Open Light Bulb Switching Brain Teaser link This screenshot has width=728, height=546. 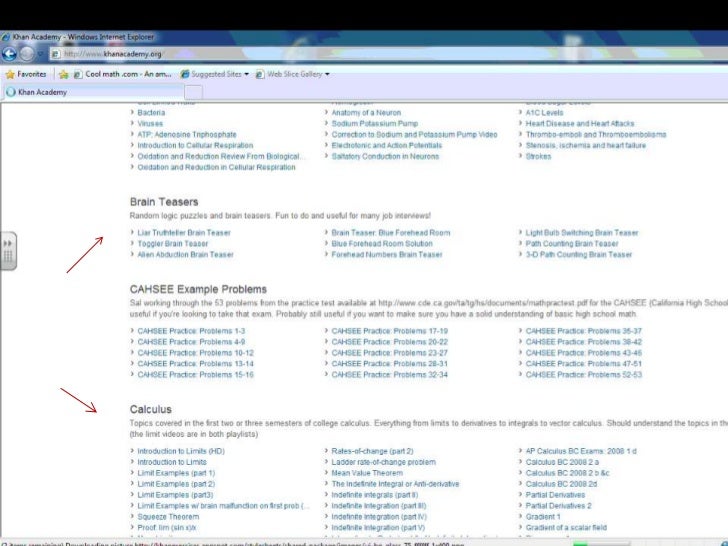coord(582,233)
